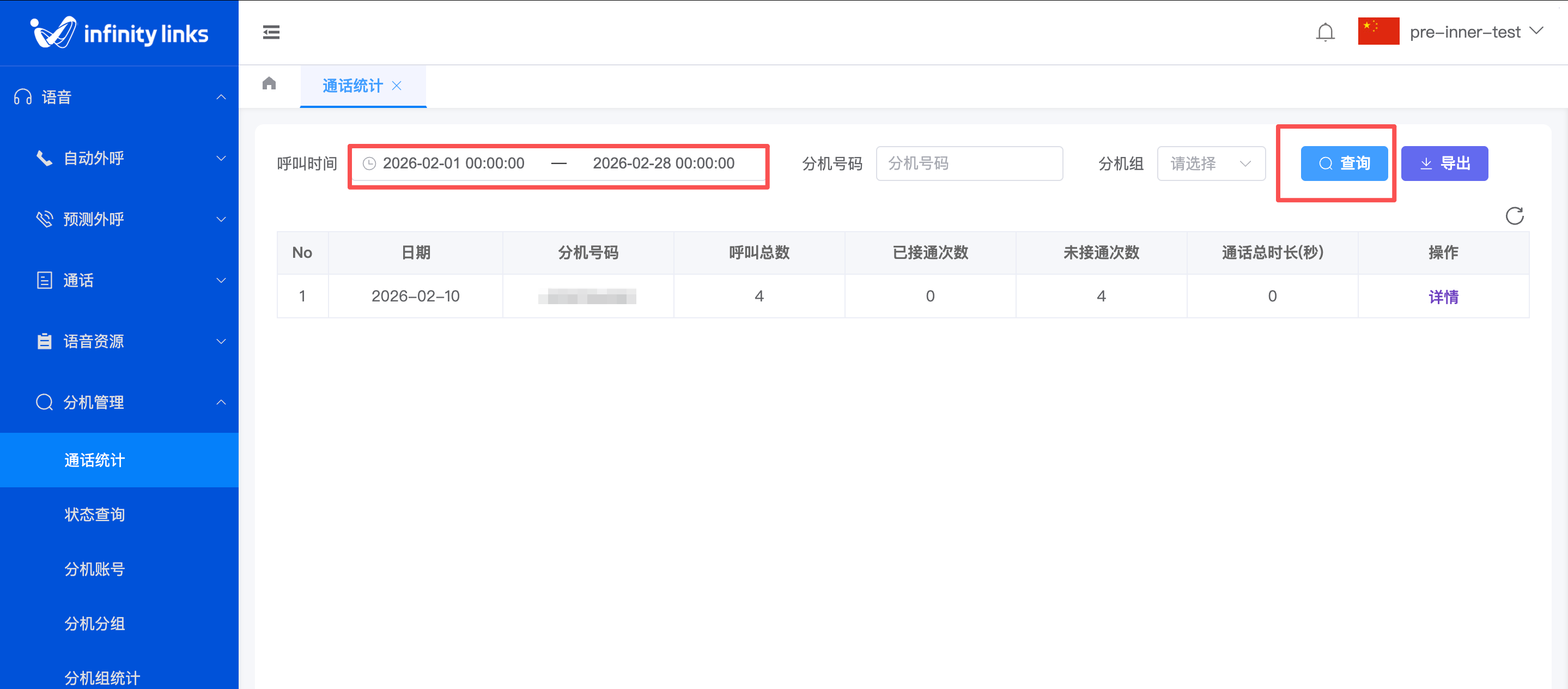Click the 导出 export button

pyautogui.click(x=1444, y=164)
